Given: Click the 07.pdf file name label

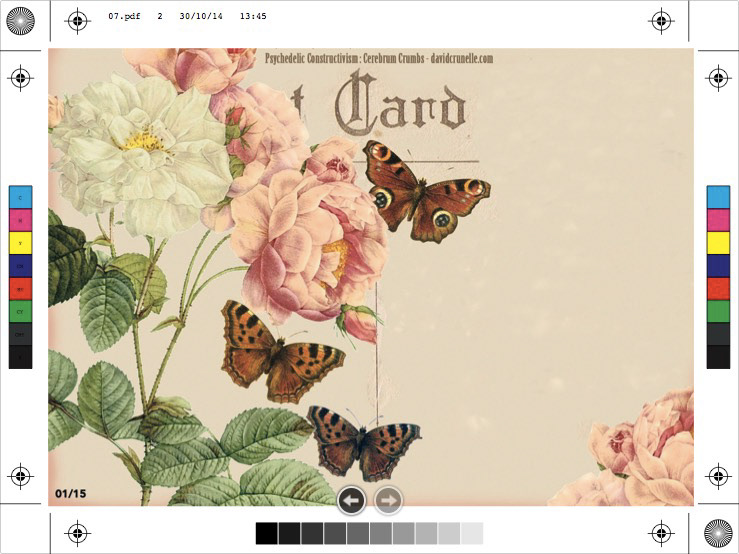Looking at the screenshot, I should 125,16.
